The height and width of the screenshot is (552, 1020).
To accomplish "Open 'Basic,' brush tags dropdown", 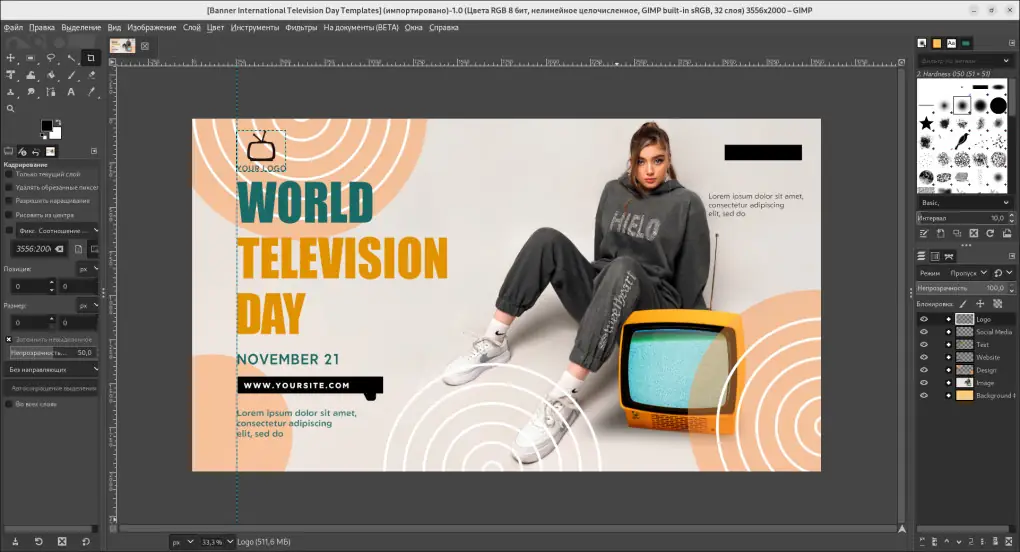I will click(964, 203).
